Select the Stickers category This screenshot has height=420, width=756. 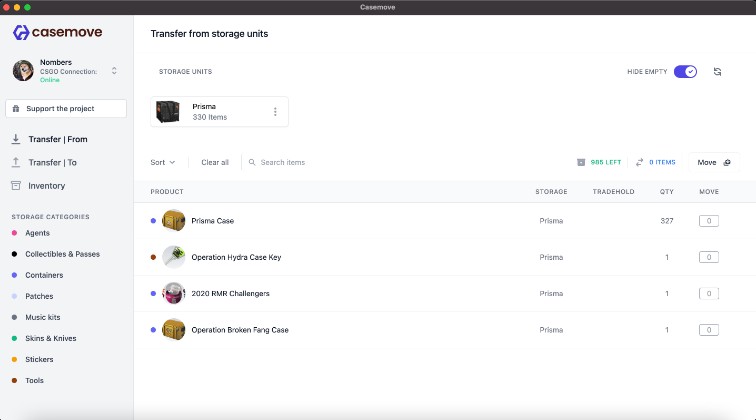(39, 359)
